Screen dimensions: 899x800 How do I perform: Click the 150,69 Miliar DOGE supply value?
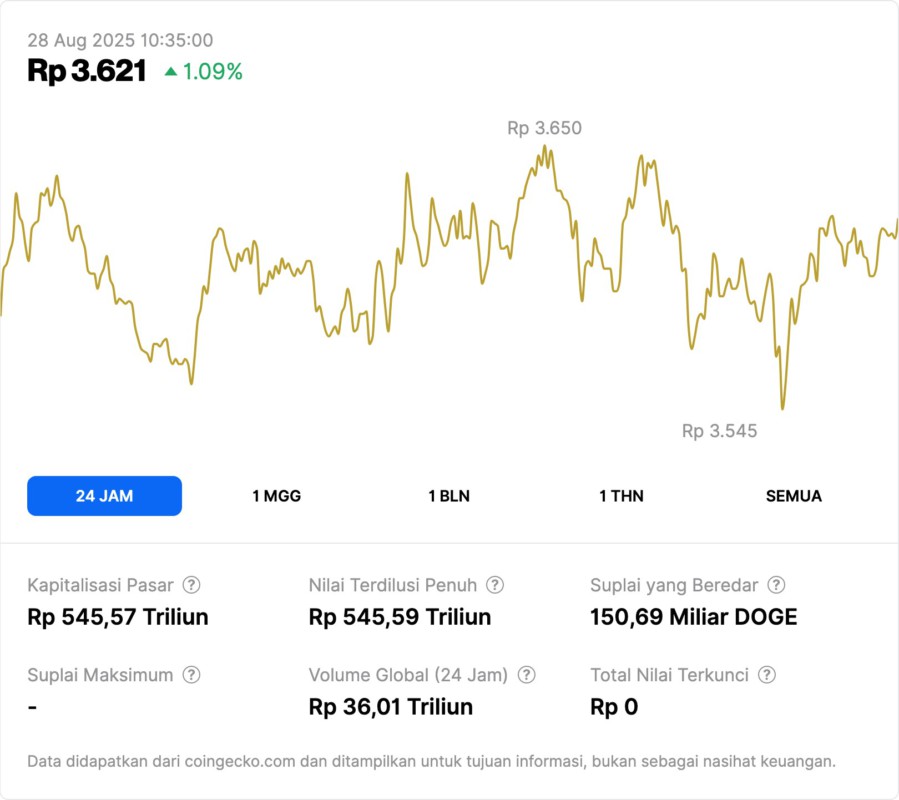[x=694, y=617]
